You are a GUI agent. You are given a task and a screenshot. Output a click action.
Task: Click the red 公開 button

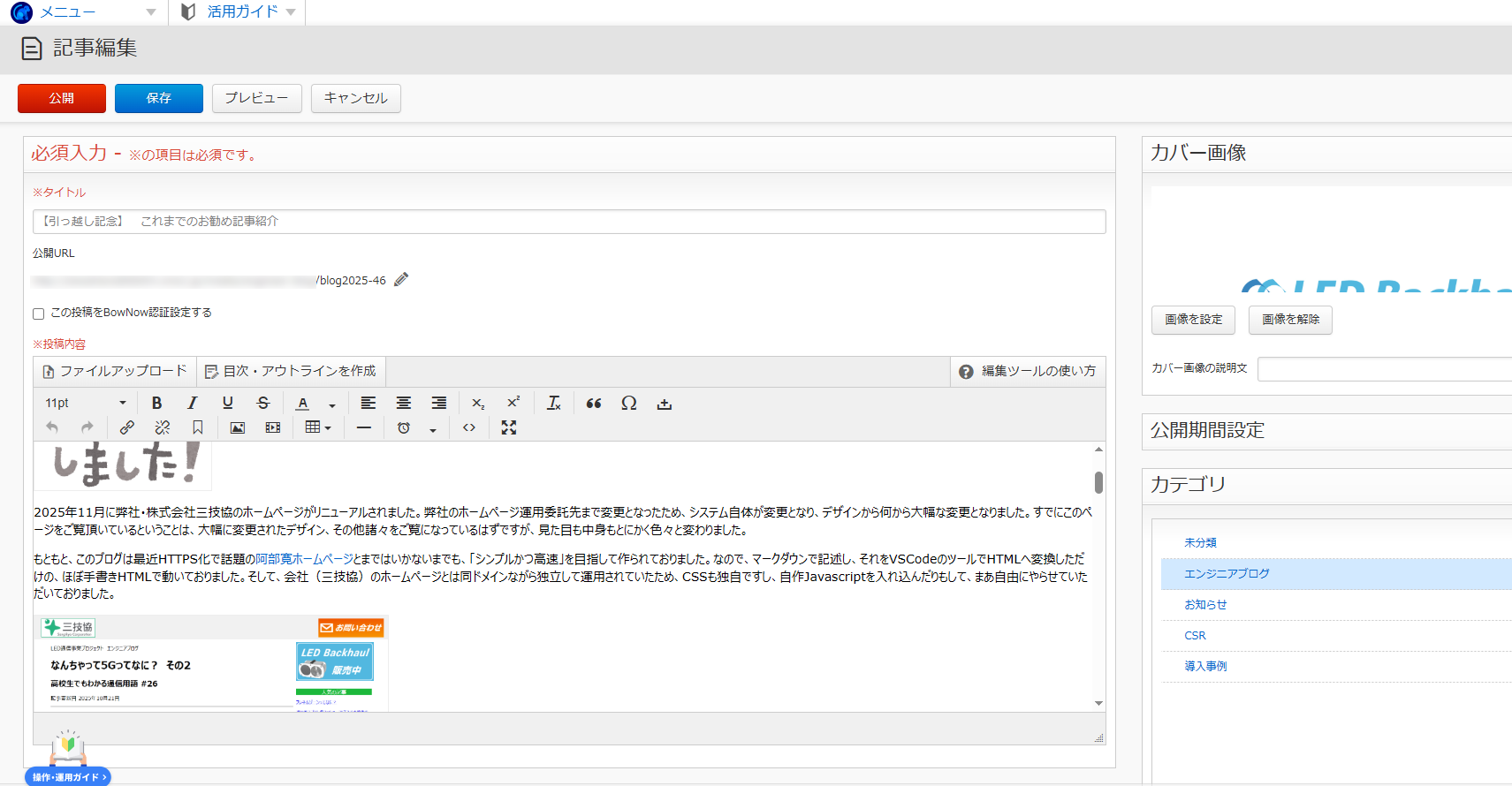pyautogui.click(x=62, y=98)
